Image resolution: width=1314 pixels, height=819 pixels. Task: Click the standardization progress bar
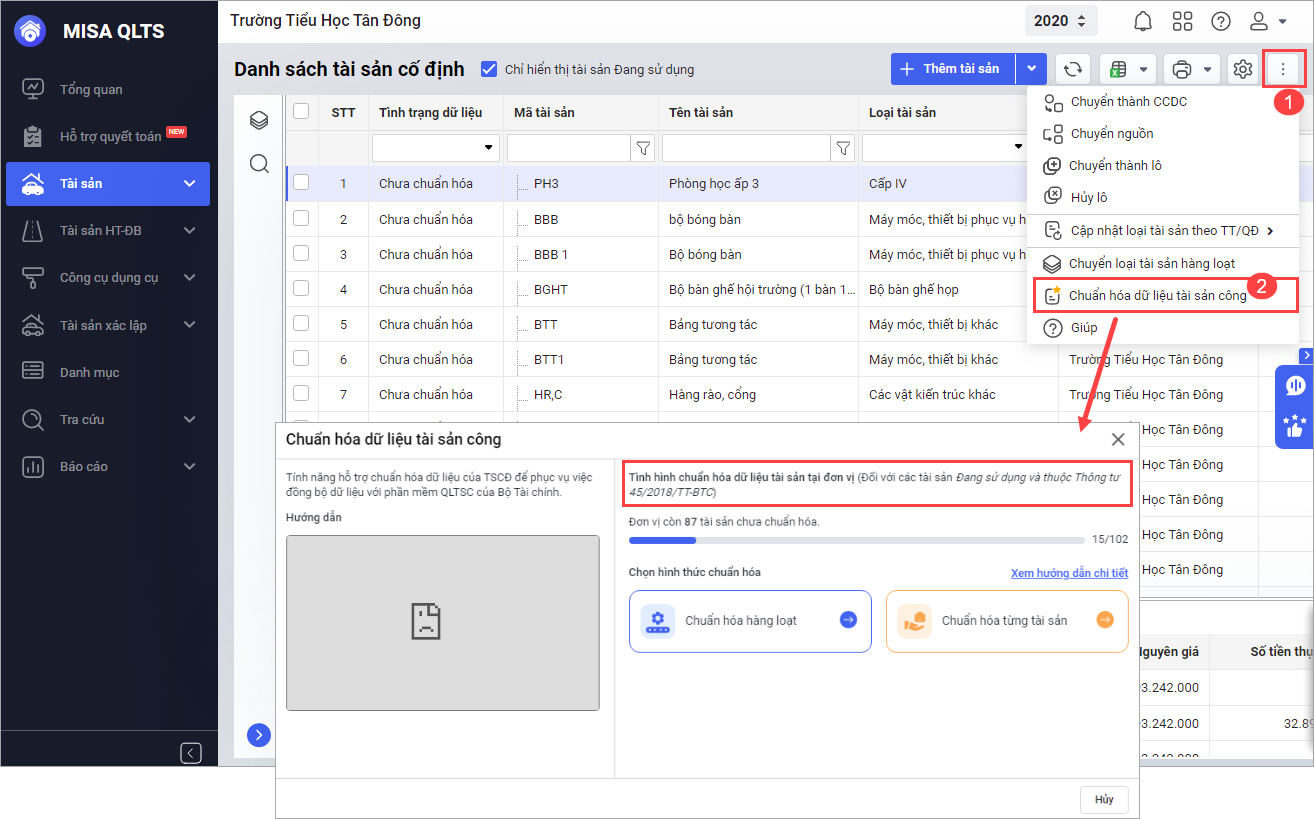[856, 540]
